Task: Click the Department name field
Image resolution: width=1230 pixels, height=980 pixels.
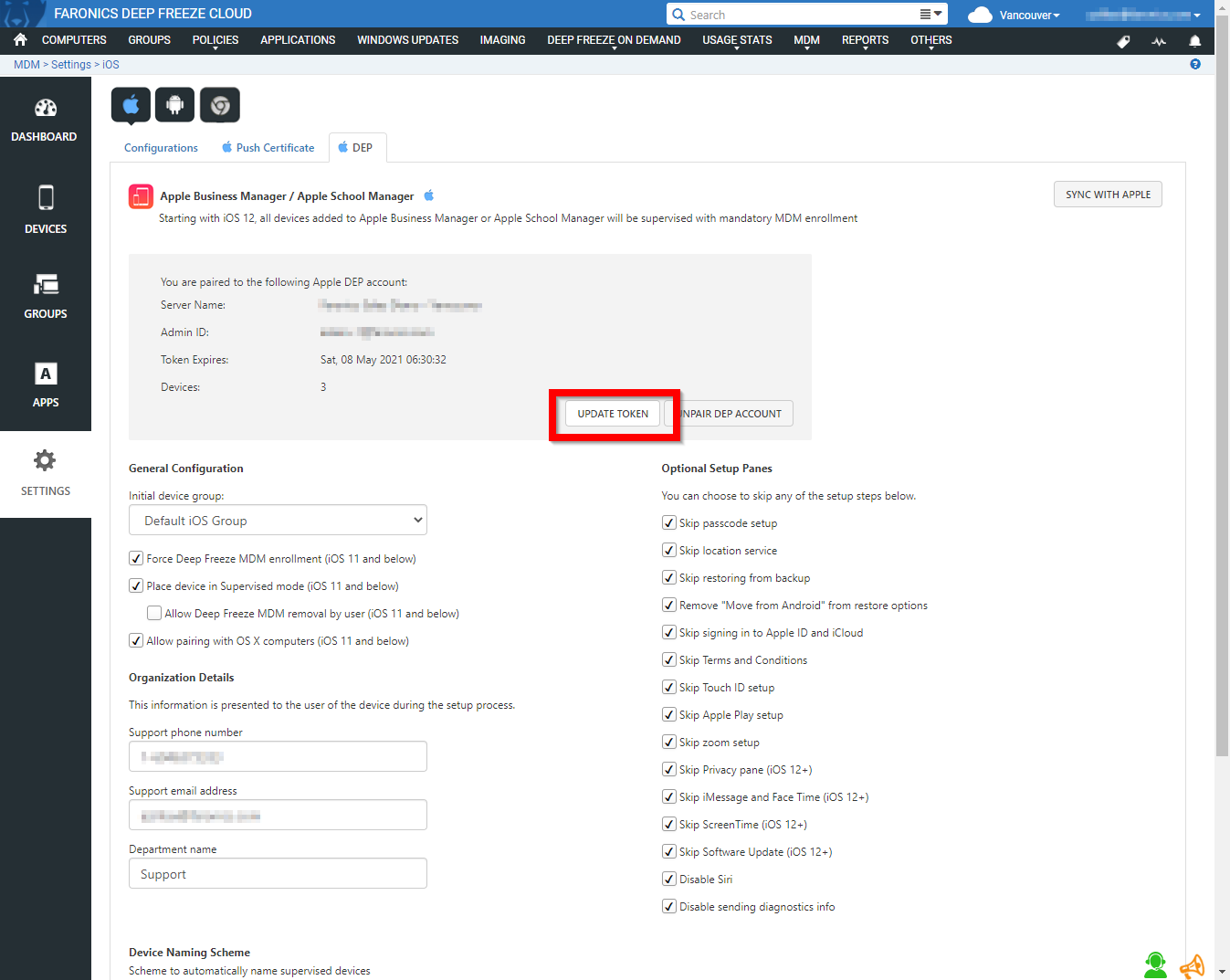Action: click(x=278, y=873)
